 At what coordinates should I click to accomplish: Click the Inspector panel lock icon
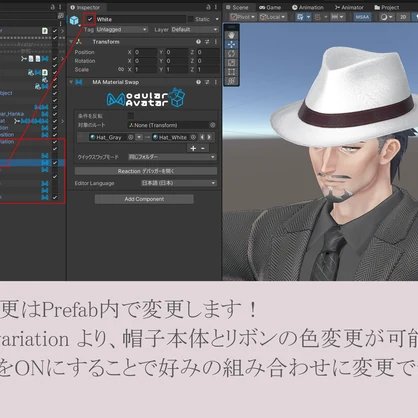208,7
